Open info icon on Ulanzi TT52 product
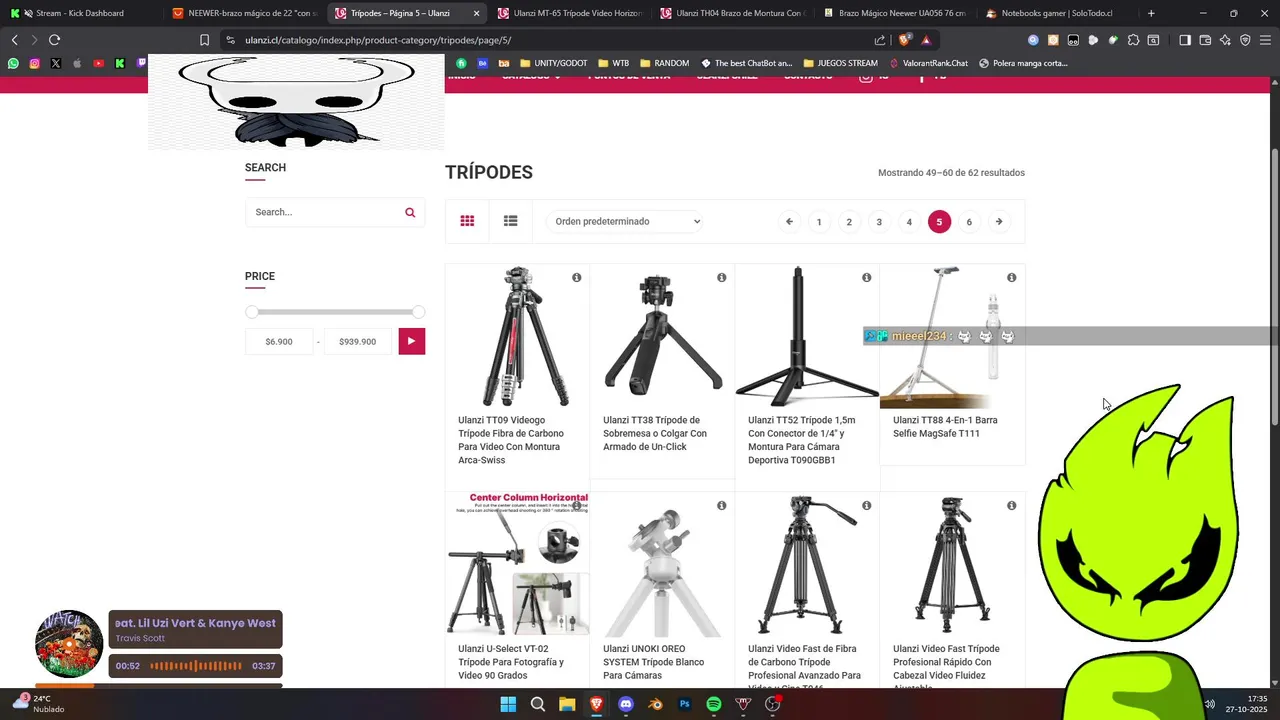 click(x=866, y=277)
